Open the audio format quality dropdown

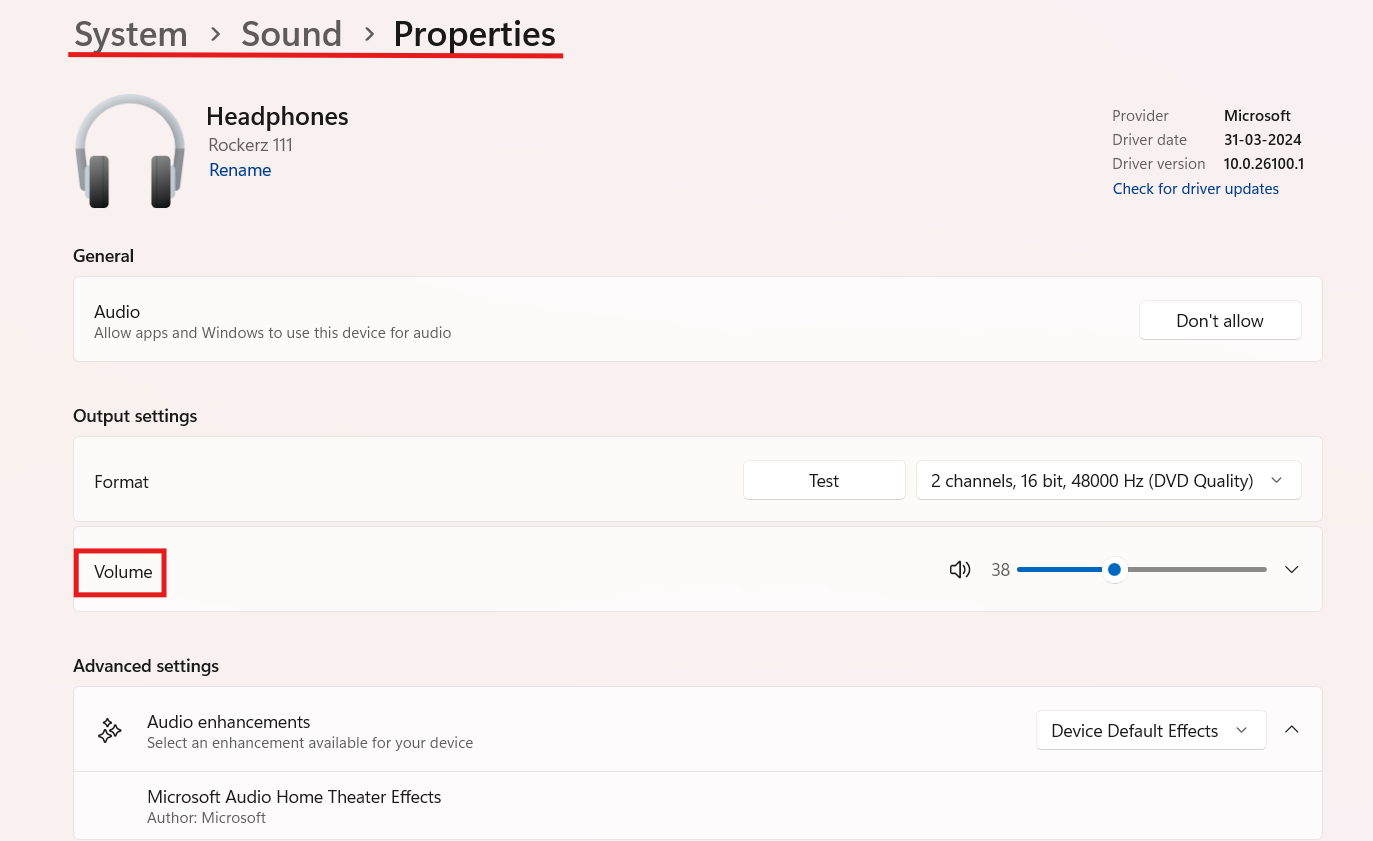pos(1108,481)
